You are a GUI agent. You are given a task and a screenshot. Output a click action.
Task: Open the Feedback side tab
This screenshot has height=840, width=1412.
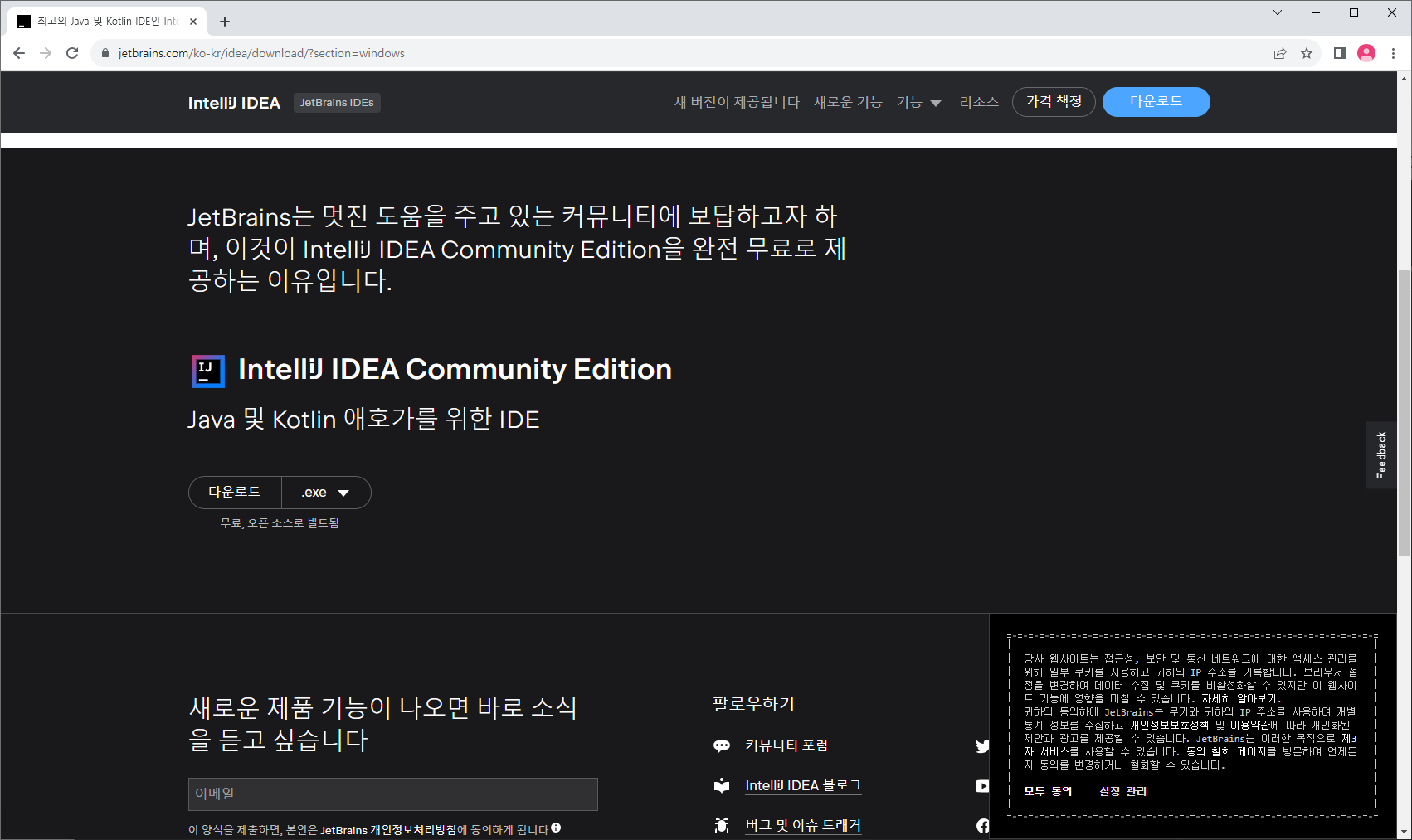coord(1381,455)
